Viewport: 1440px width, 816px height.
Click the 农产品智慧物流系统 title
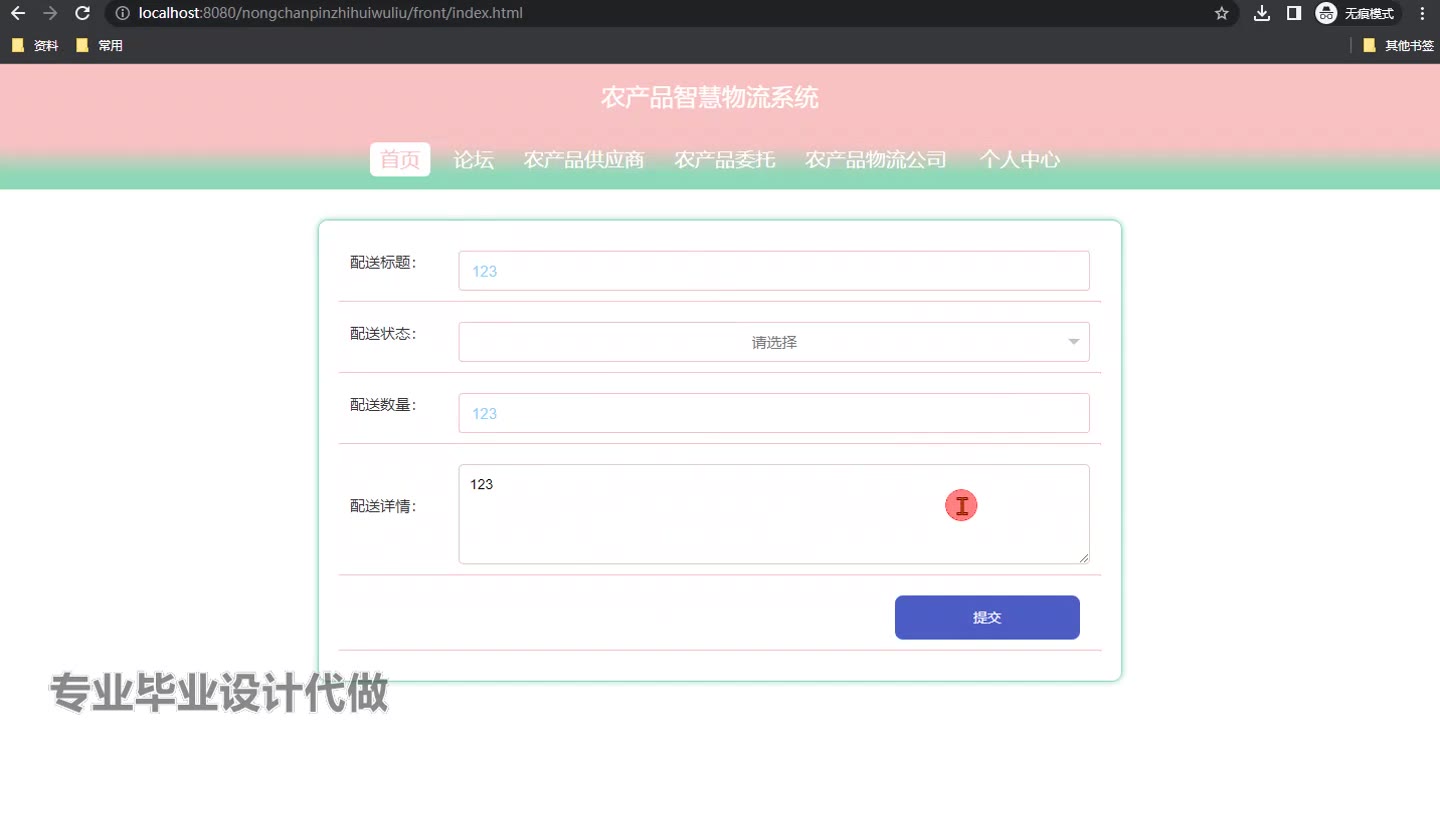point(710,97)
